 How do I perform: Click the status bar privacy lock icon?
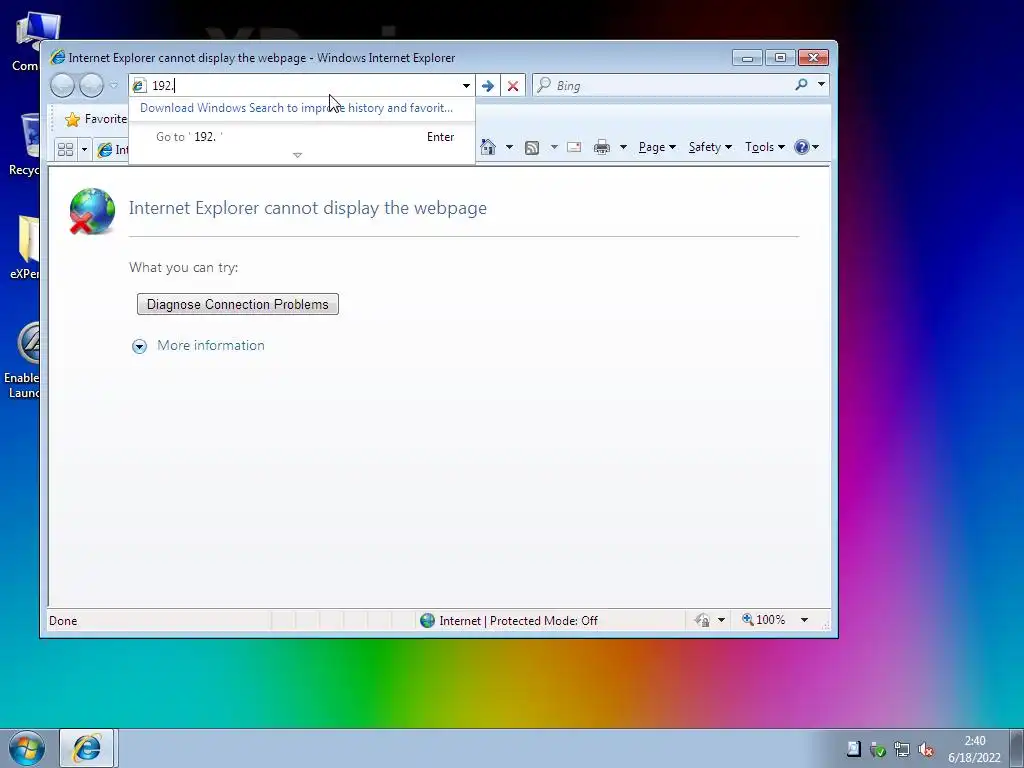tap(702, 620)
